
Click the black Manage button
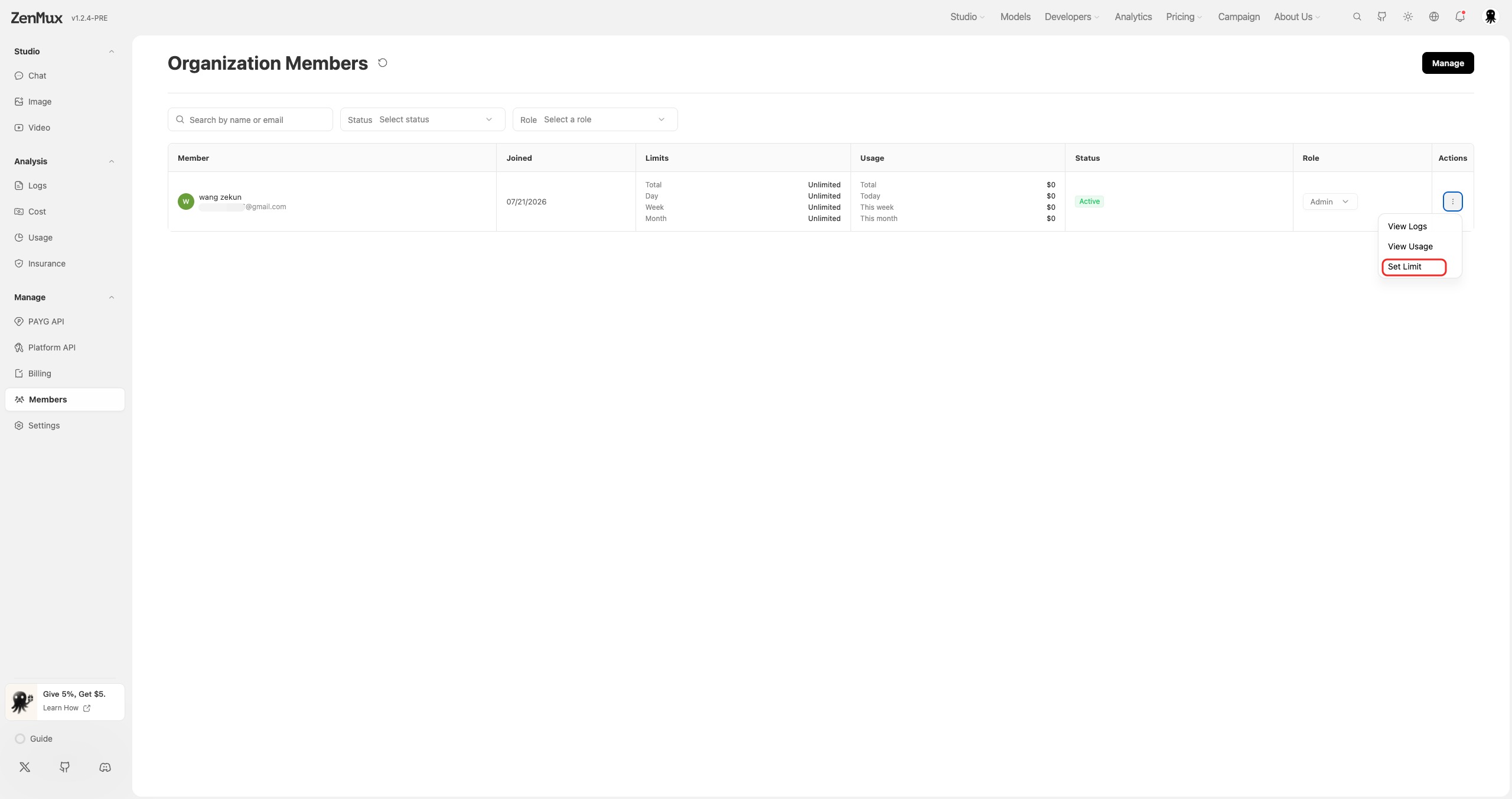(x=1448, y=63)
